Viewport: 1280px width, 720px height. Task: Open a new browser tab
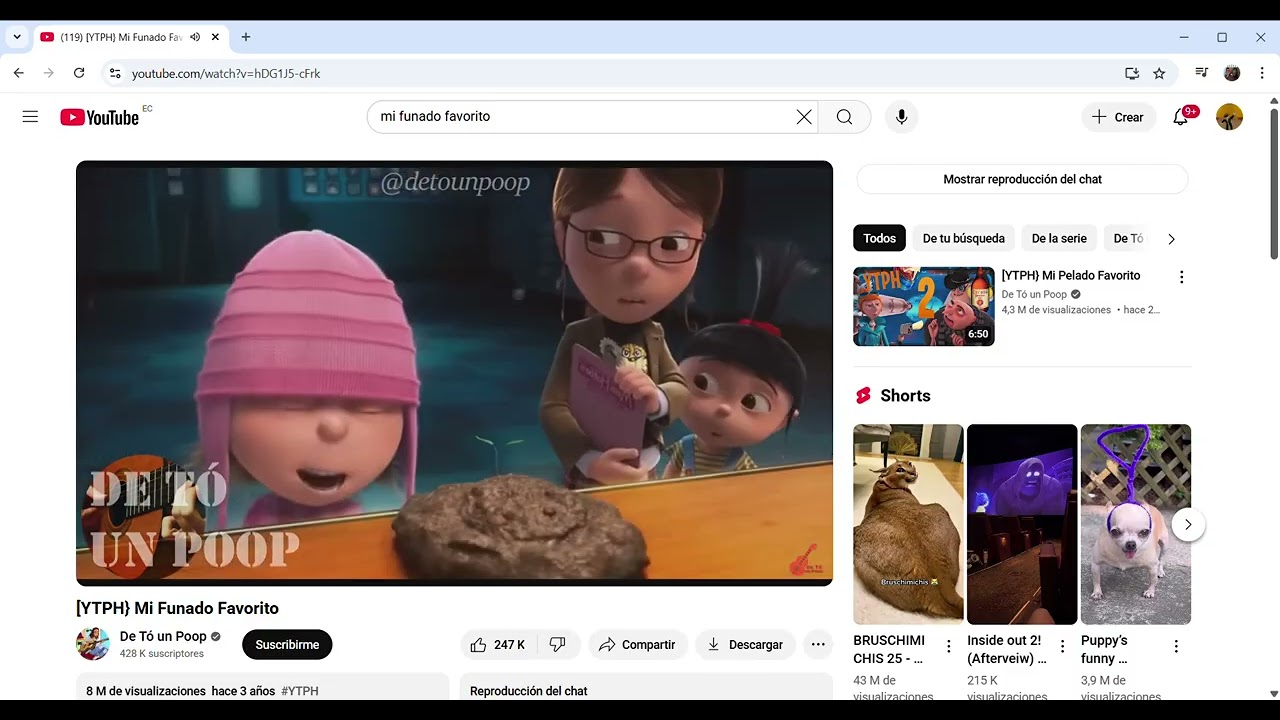click(x=246, y=37)
